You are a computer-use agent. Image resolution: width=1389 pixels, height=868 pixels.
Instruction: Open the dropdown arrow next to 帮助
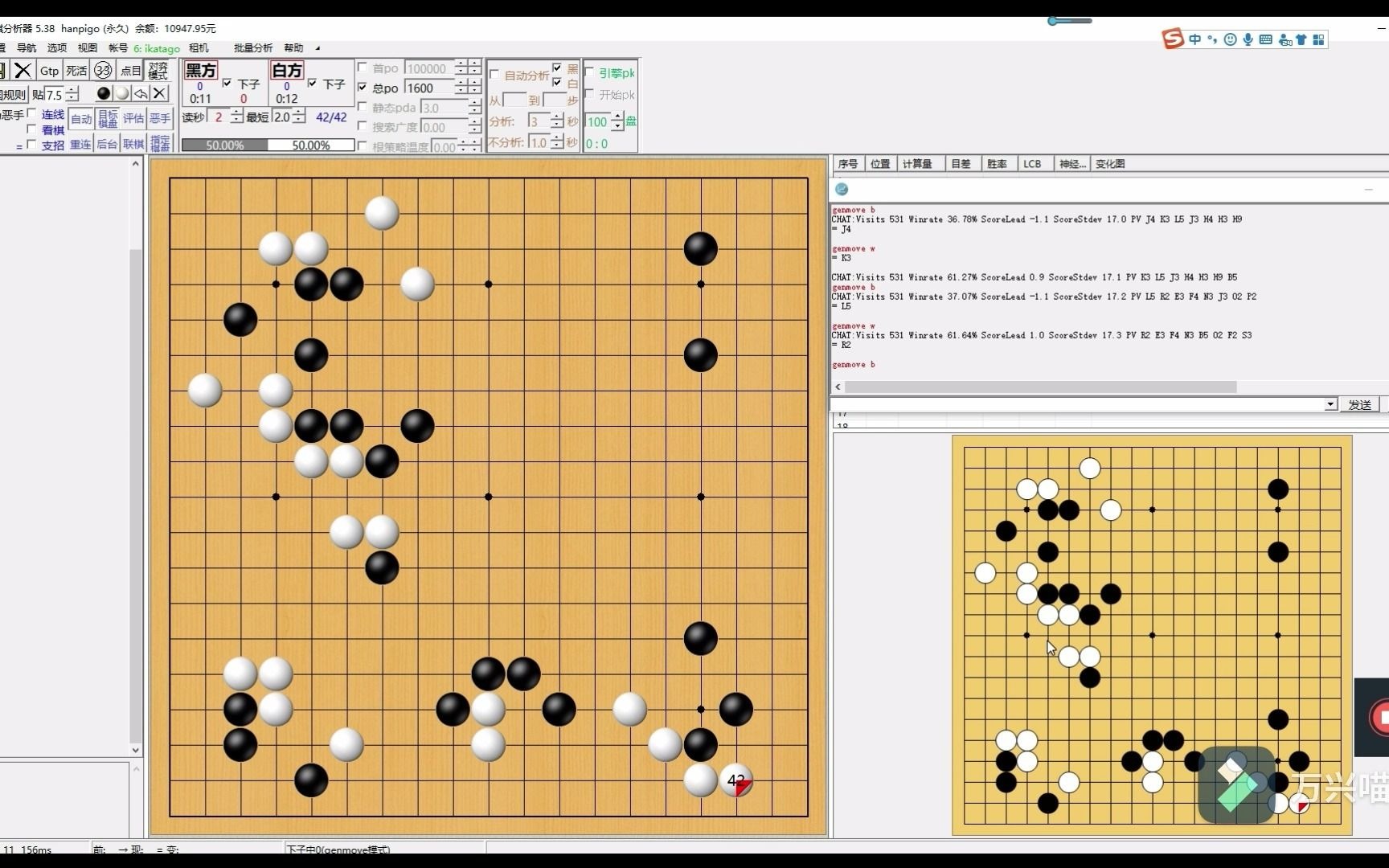coord(318,48)
